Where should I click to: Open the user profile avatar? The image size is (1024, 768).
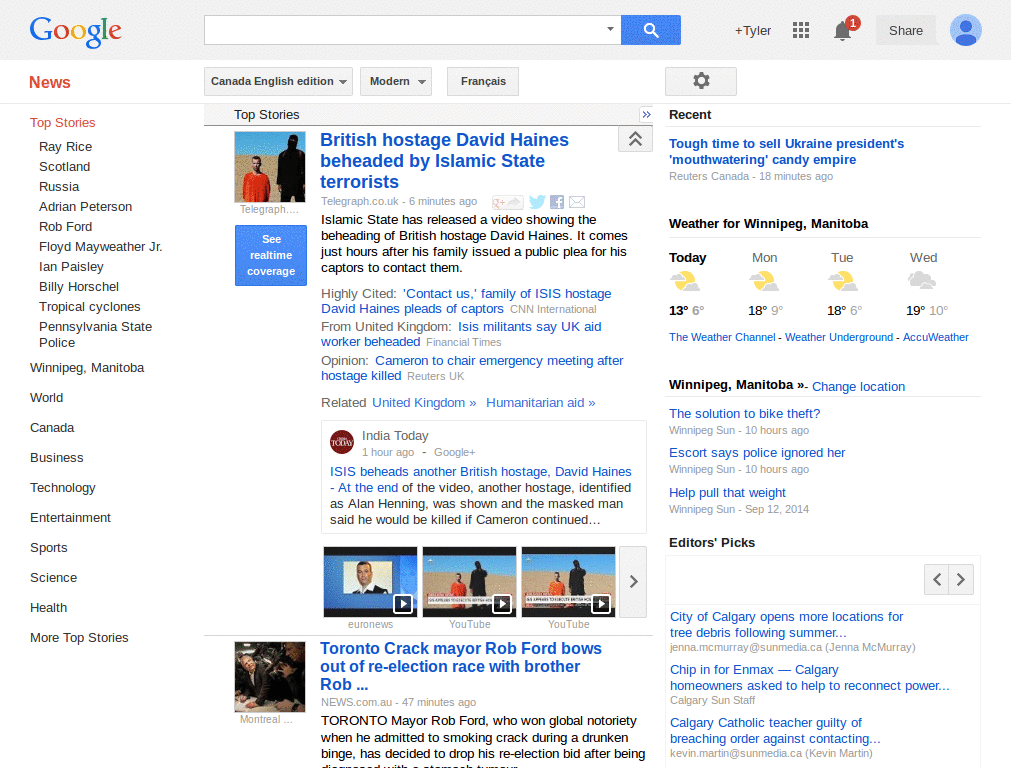(x=966, y=30)
